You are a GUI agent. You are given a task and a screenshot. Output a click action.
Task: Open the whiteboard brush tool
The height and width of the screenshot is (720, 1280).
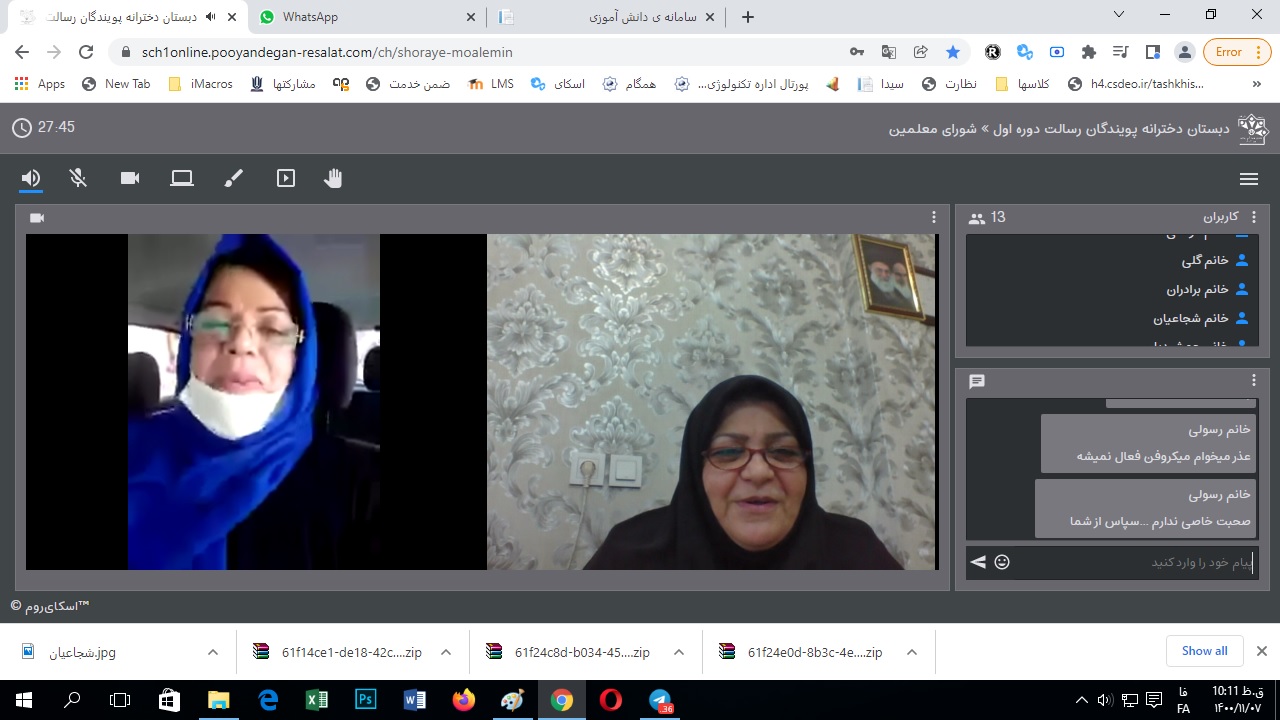point(233,178)
